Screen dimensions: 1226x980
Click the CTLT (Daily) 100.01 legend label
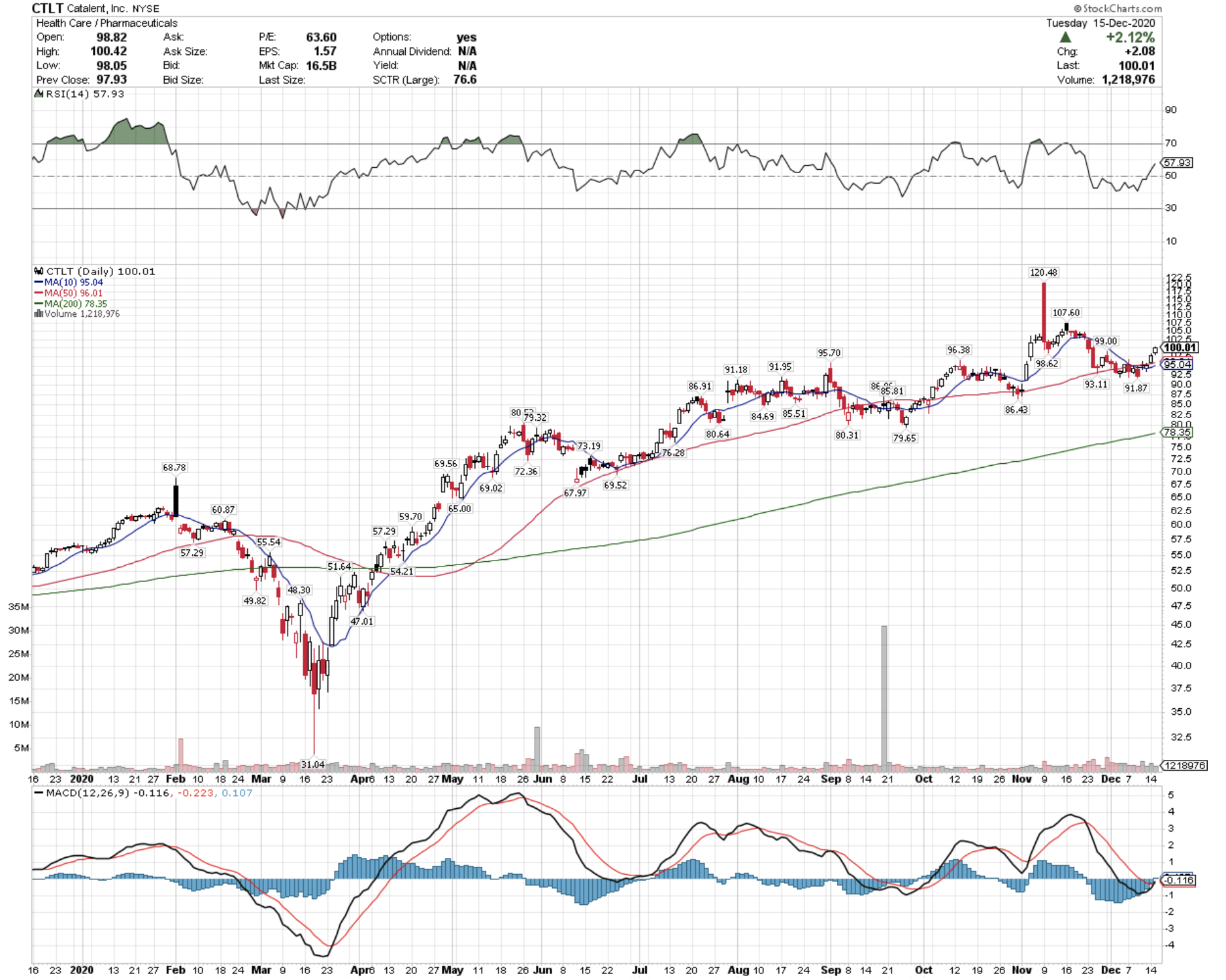pos(101,271)
